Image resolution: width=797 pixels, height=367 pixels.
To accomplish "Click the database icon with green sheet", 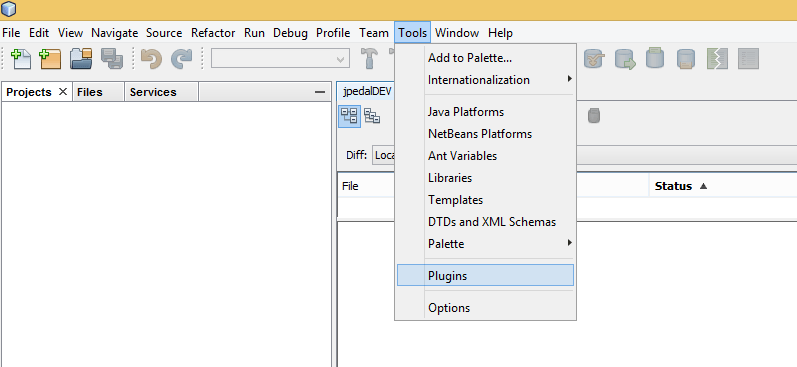I will (655, 58).
